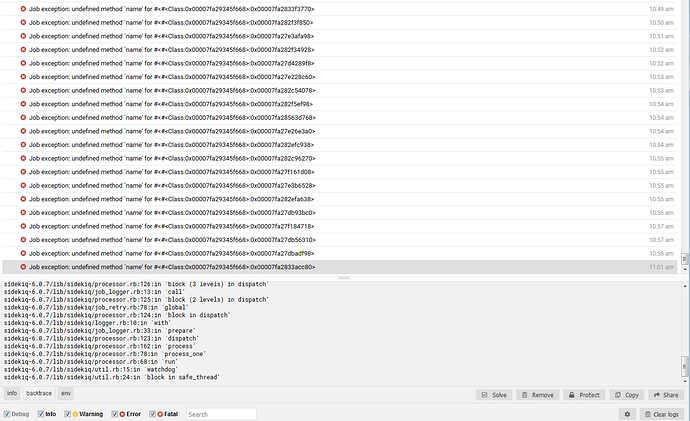Select the log message ending 0x00007fa27f184718

[x=172, y=227]
